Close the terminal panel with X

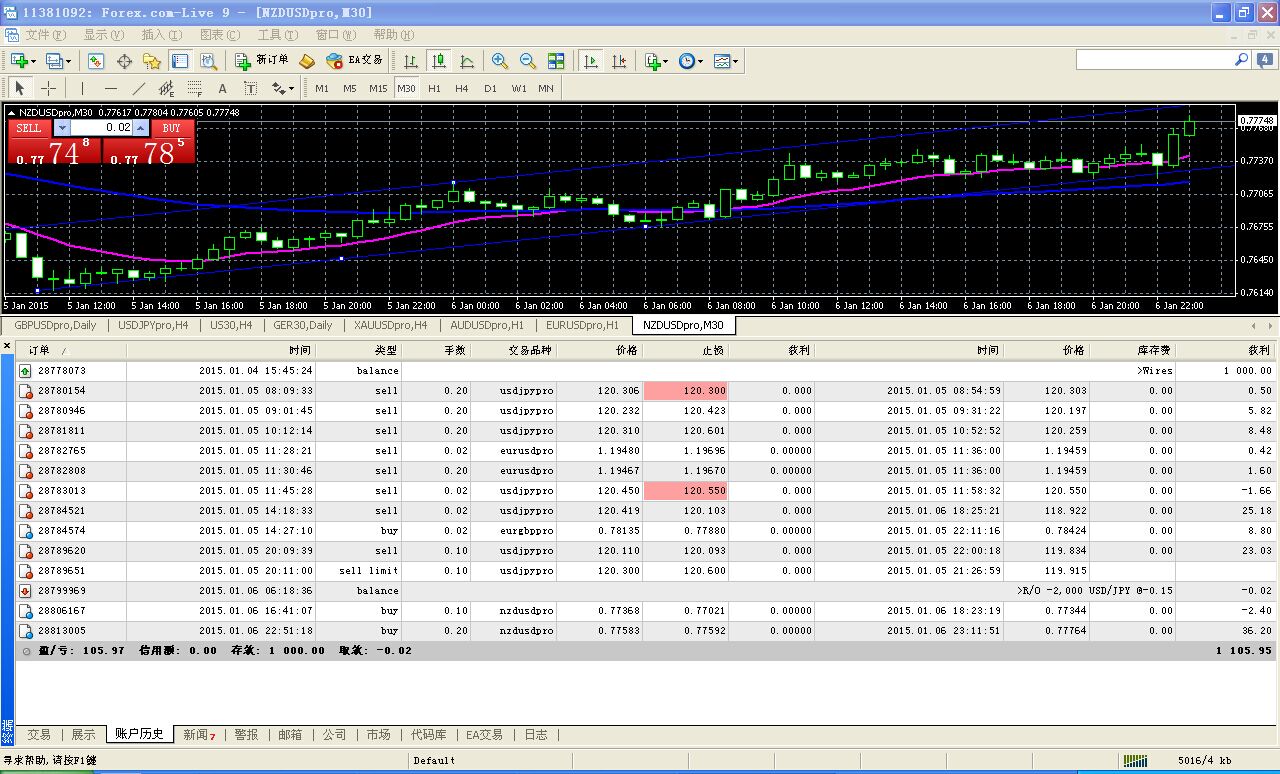[x=7, y=346]
